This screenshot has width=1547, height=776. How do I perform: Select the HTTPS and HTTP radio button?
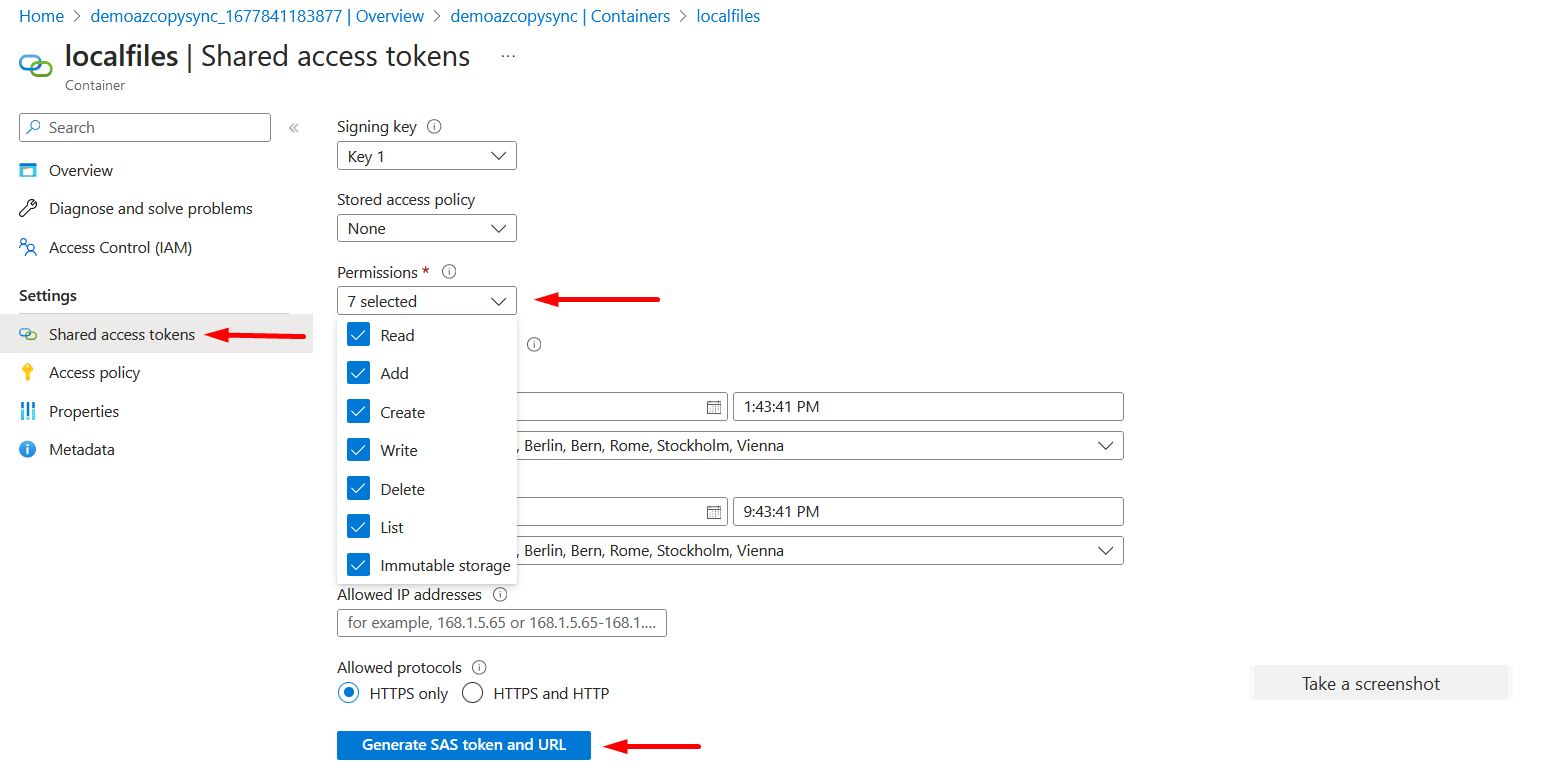tap(471, 692)
